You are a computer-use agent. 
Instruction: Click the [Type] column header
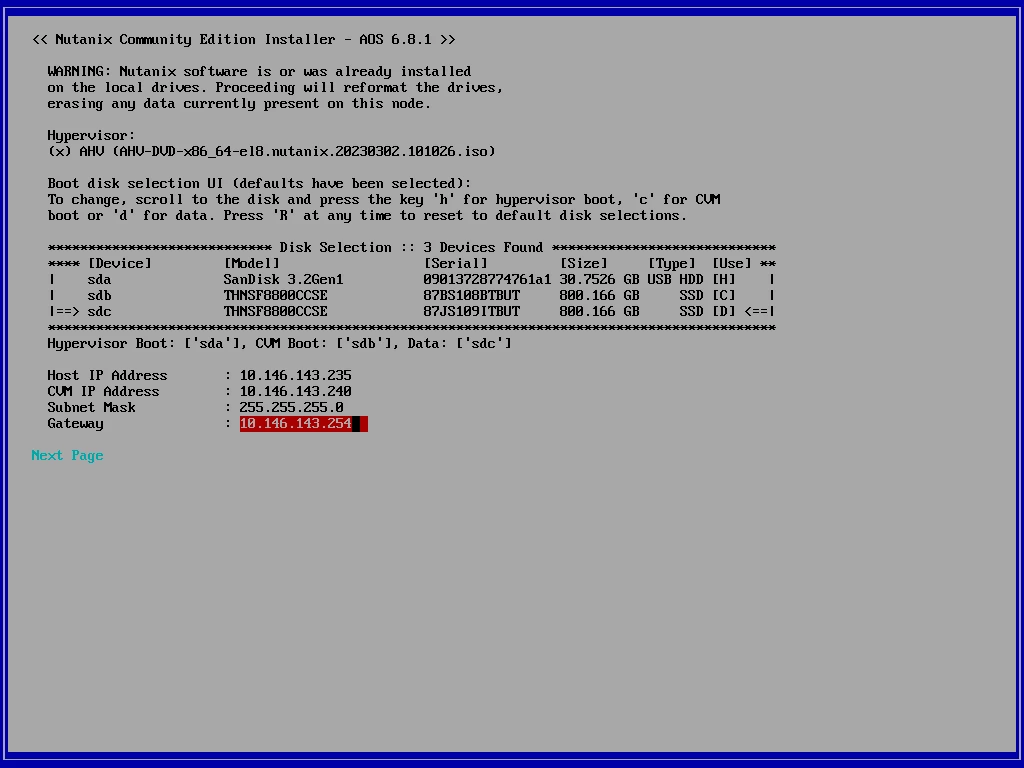click(x=671, y=263)
